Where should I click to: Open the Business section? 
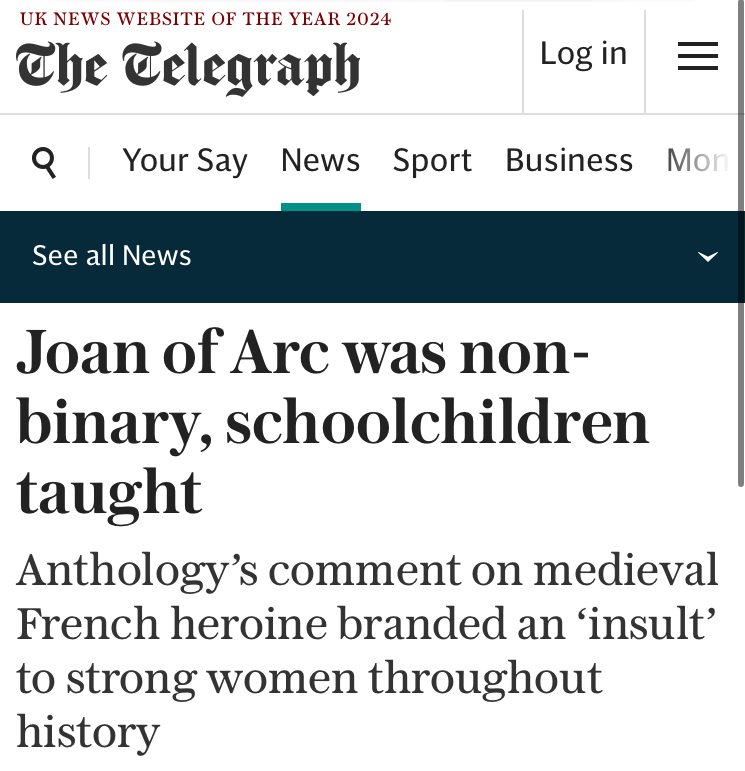pyautogui.click(x=569, y=161)
